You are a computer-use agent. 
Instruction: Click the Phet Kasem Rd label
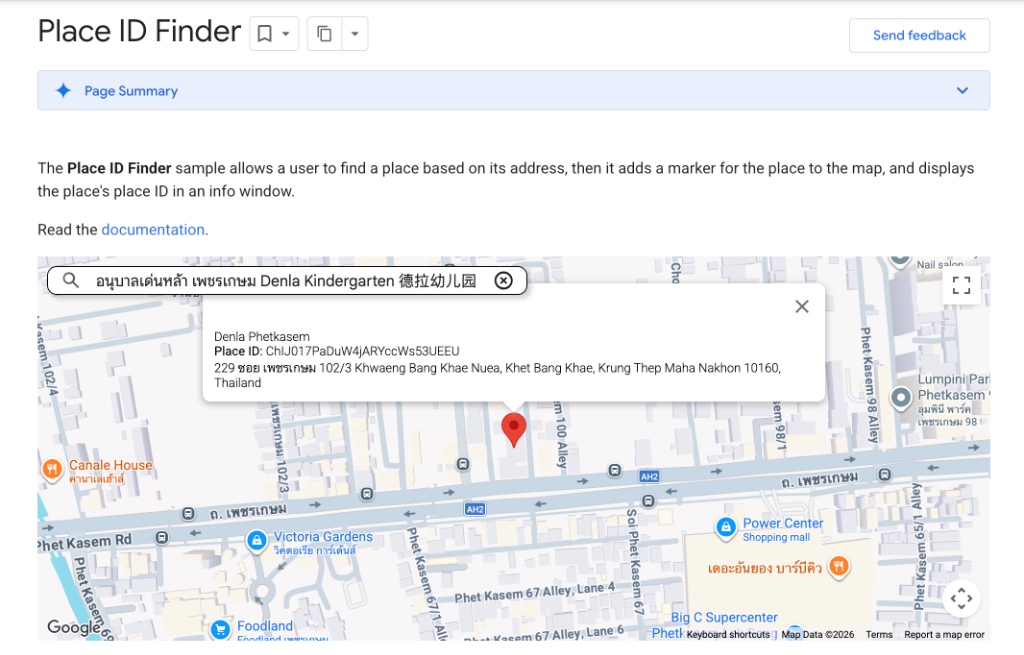pos(84,542)
